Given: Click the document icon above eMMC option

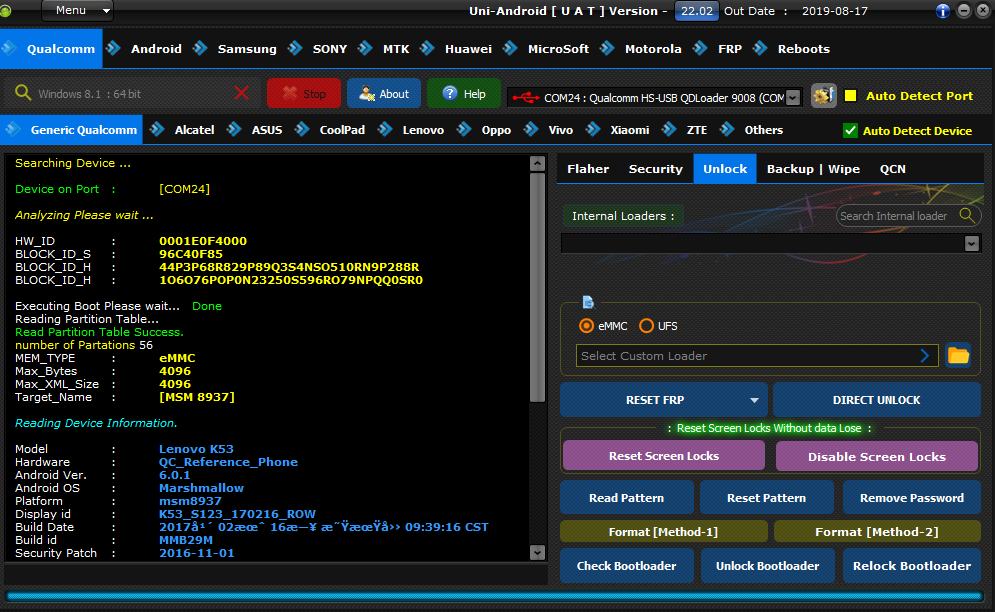Looking at the screenshot, I should (588, 302).
